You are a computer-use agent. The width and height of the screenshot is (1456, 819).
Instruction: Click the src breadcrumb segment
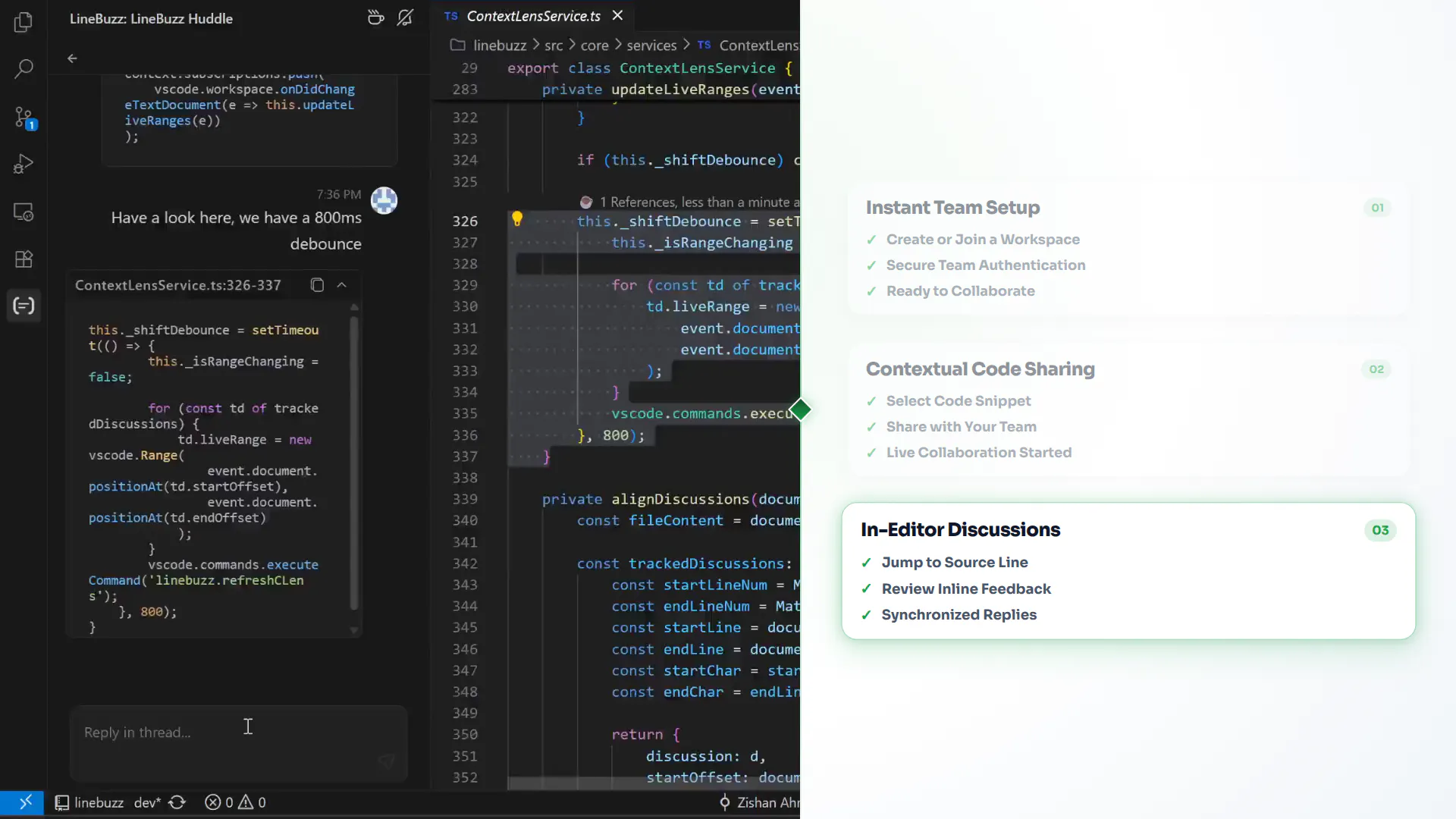click(554, 45)
